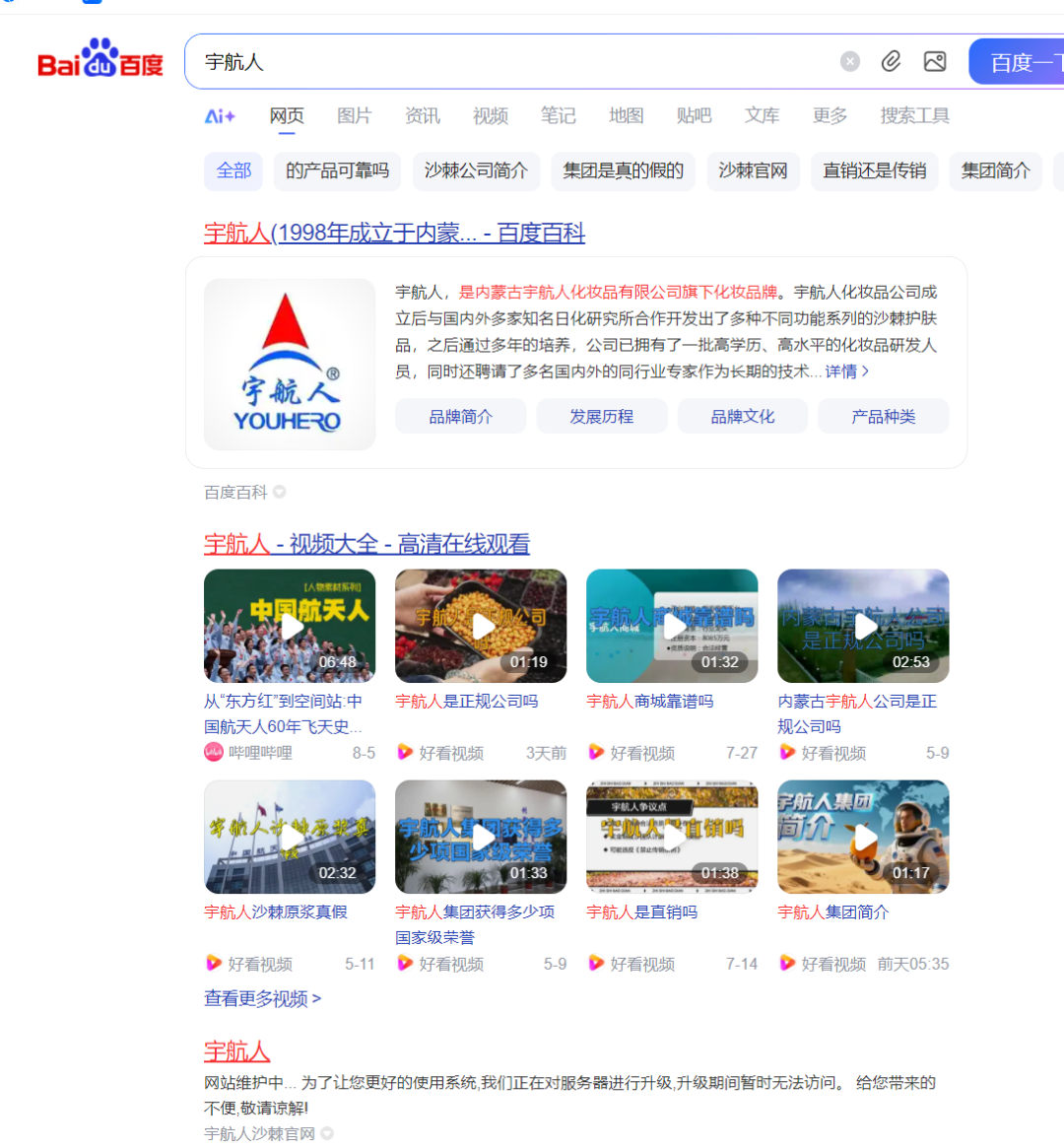Screen dimensions: 1064x1148
Task: Play the 宇航人沙棘原浆真假 video
Action: point(289,837)
